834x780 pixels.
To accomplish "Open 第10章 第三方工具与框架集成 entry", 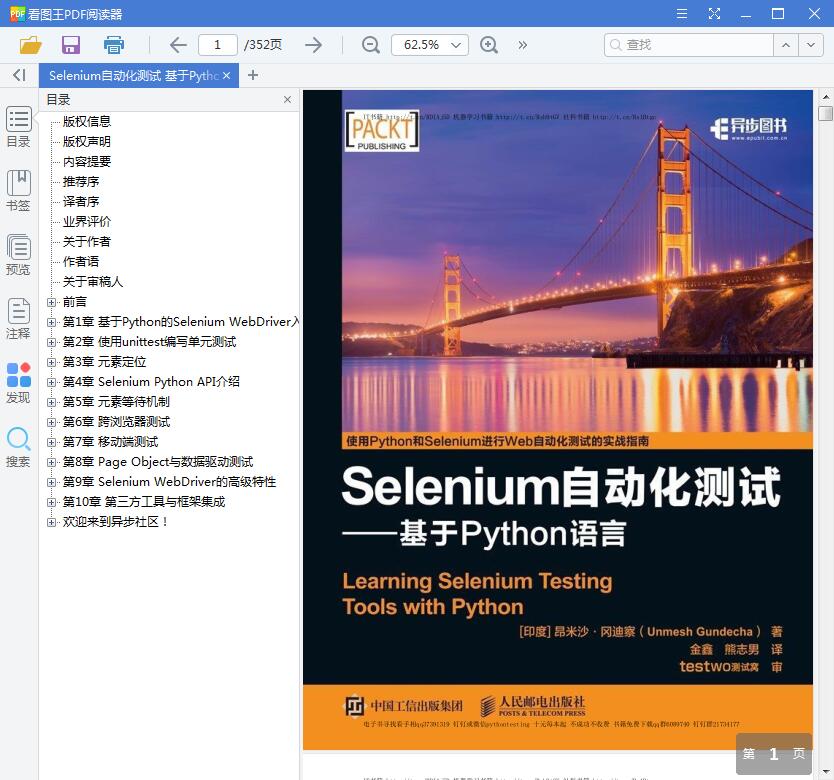I will [x=144, y=502].
